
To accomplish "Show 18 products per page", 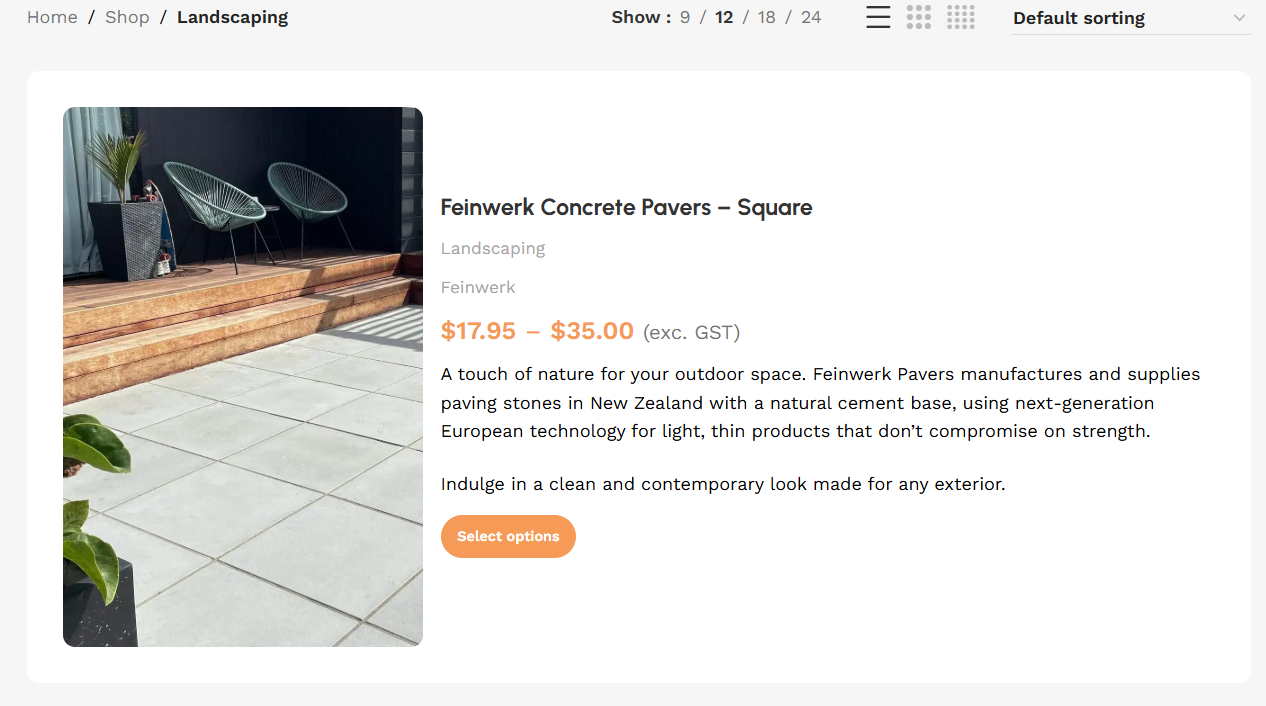I will click(767, 17).
